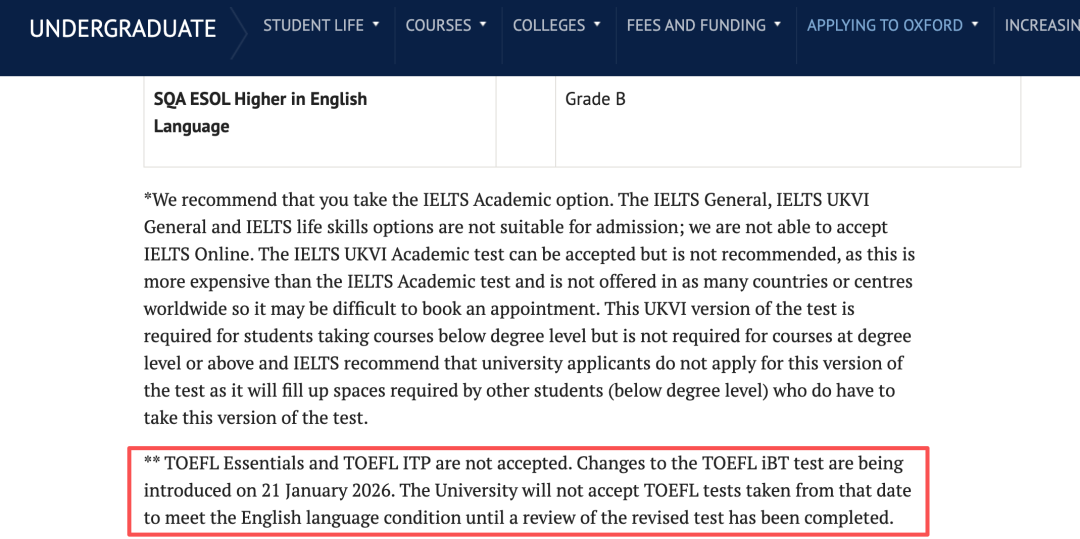1080x539 pixels.
Task: Click the small arrow beside COLLEGES
Action: [597, 25]
